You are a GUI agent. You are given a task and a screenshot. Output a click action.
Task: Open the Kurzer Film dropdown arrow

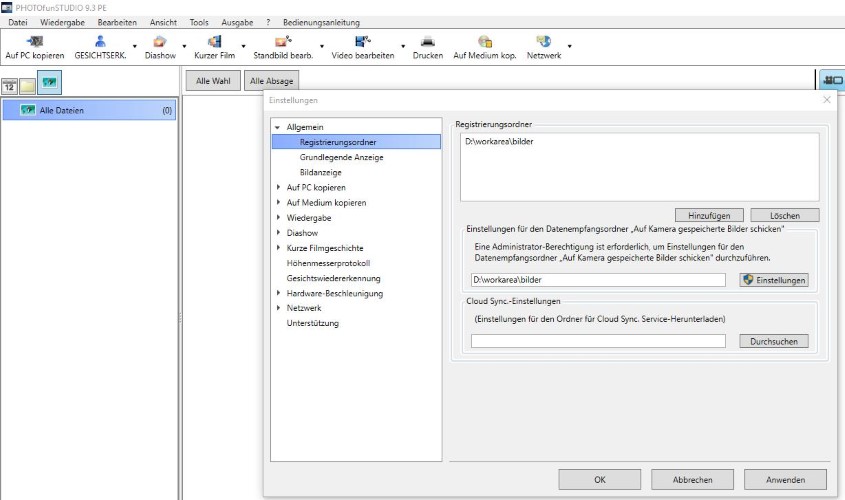point(243,47)
